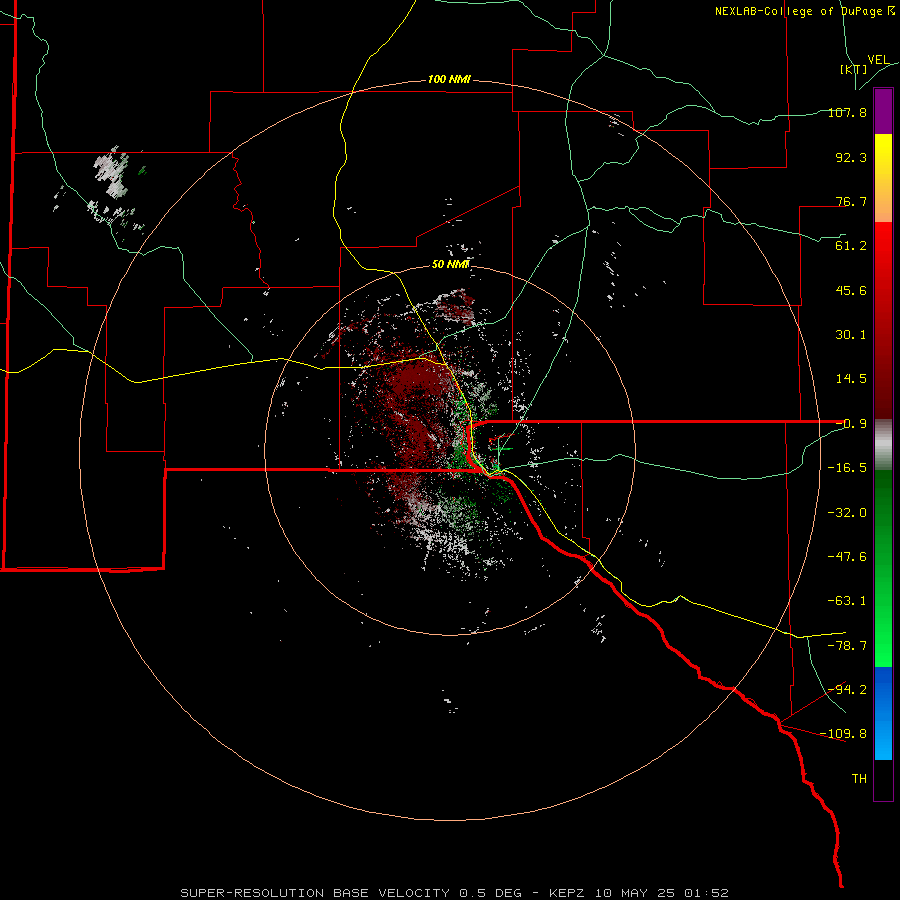
Task: Click the '50 NMI' range ring label
Action: point(451,264)
